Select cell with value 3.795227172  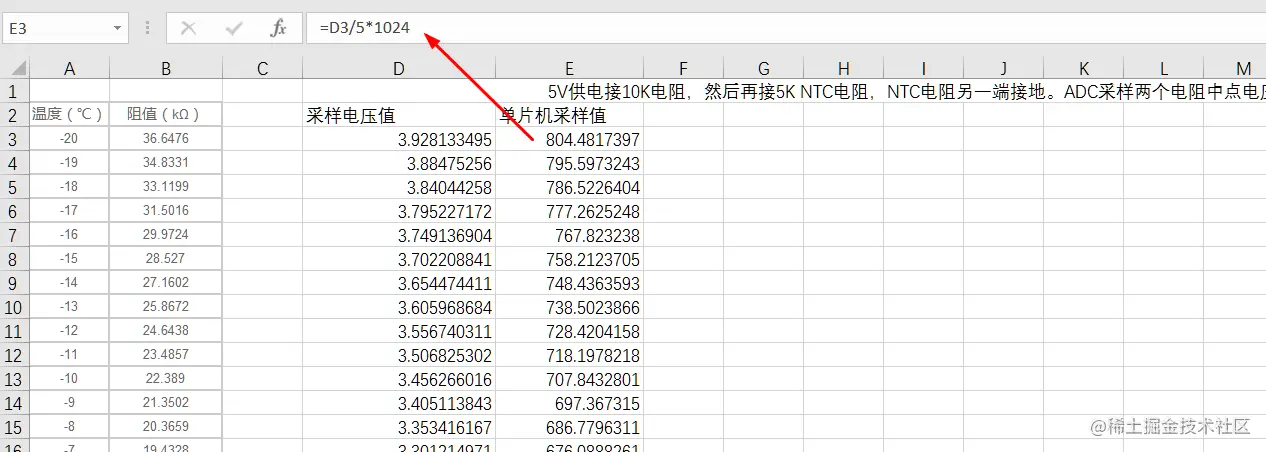pyautogui.click(x=399, y=211)
